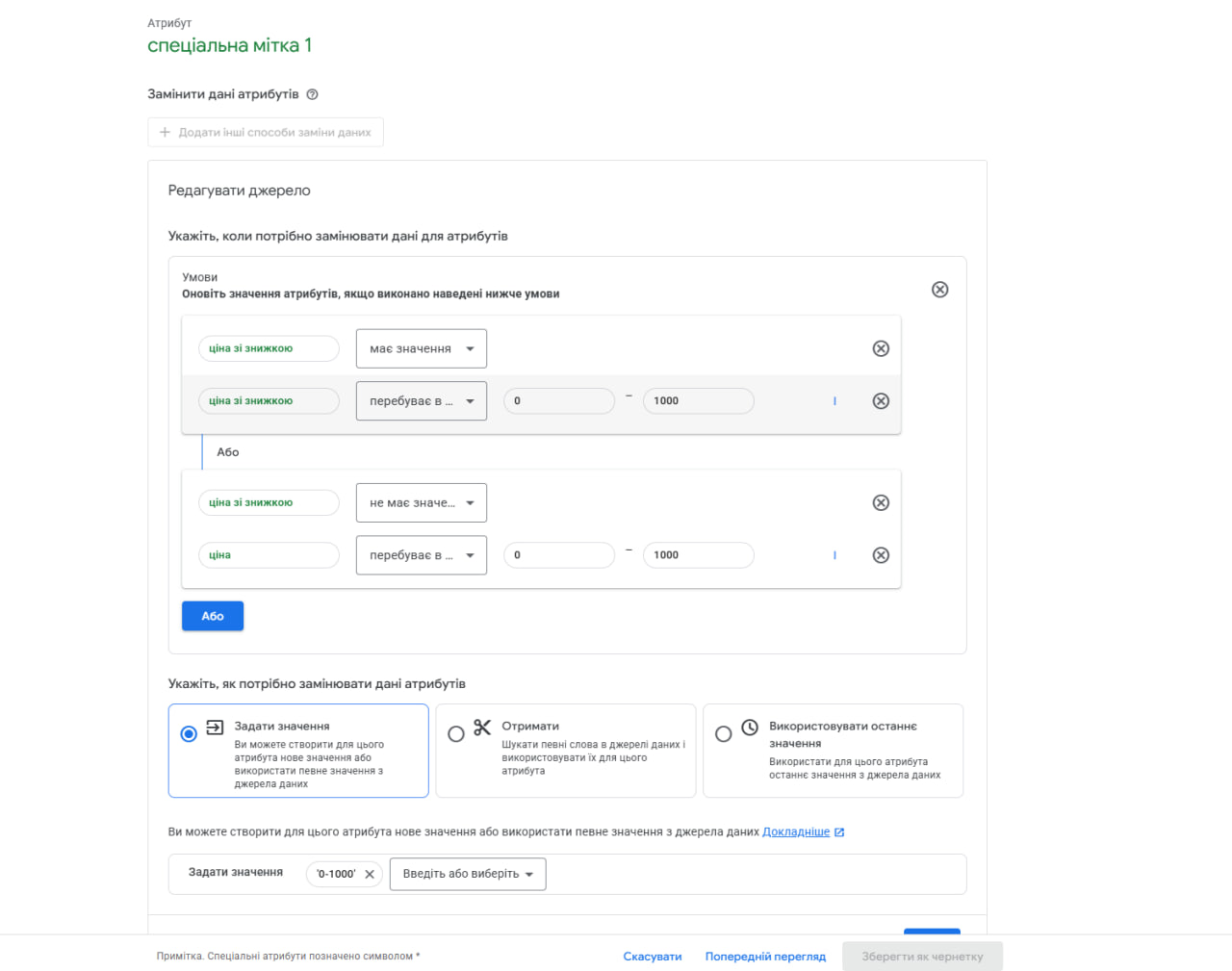Open the 'не має значення' operator dropdown
The image size is (1232, 971).
[x=422, y=502]
